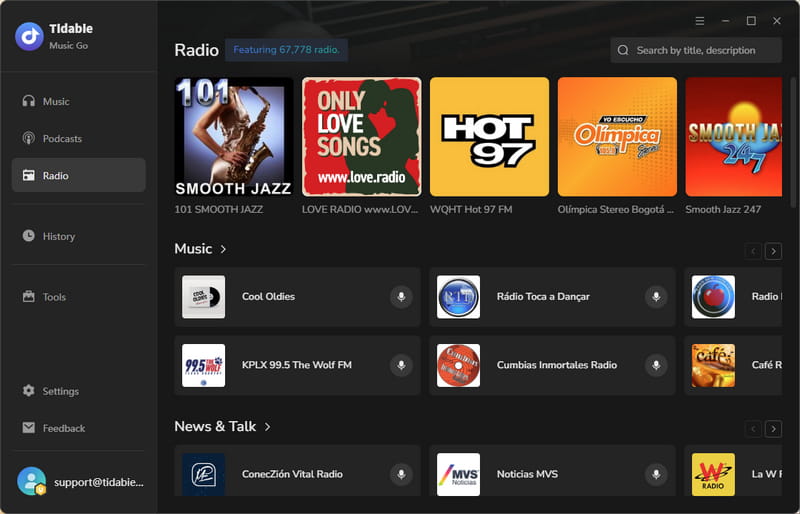
Task: Click the 'Cumbias Inmortales Radio' name
Action: click(x=557, y=365)
